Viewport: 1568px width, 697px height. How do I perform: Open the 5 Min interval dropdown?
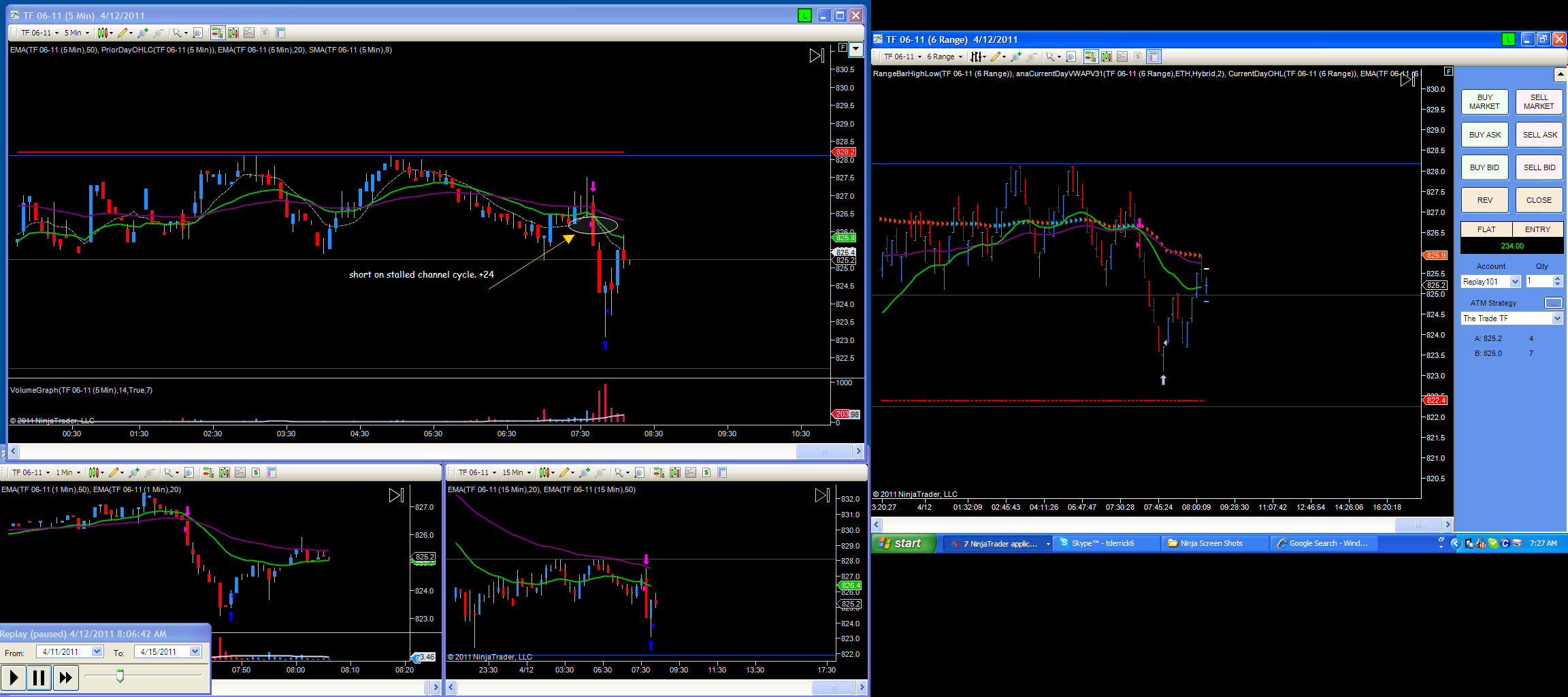point(77,33)
